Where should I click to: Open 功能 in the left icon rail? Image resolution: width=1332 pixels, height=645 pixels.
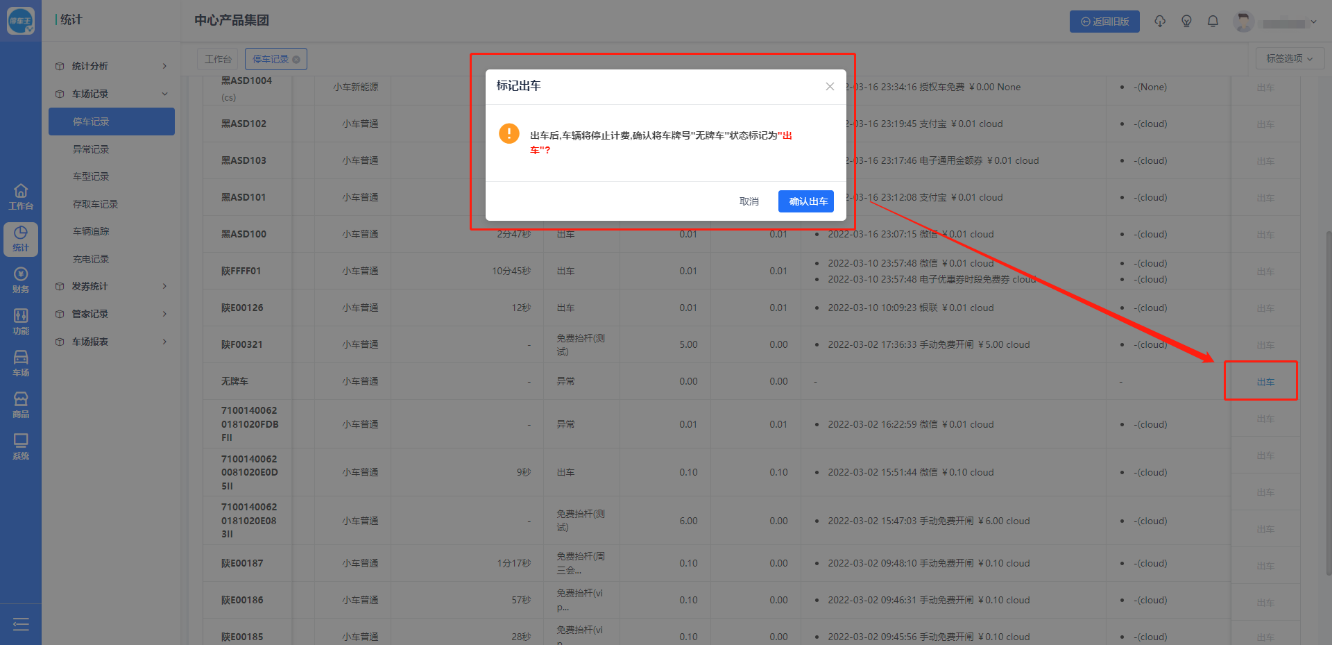click(x=21, y=321)
